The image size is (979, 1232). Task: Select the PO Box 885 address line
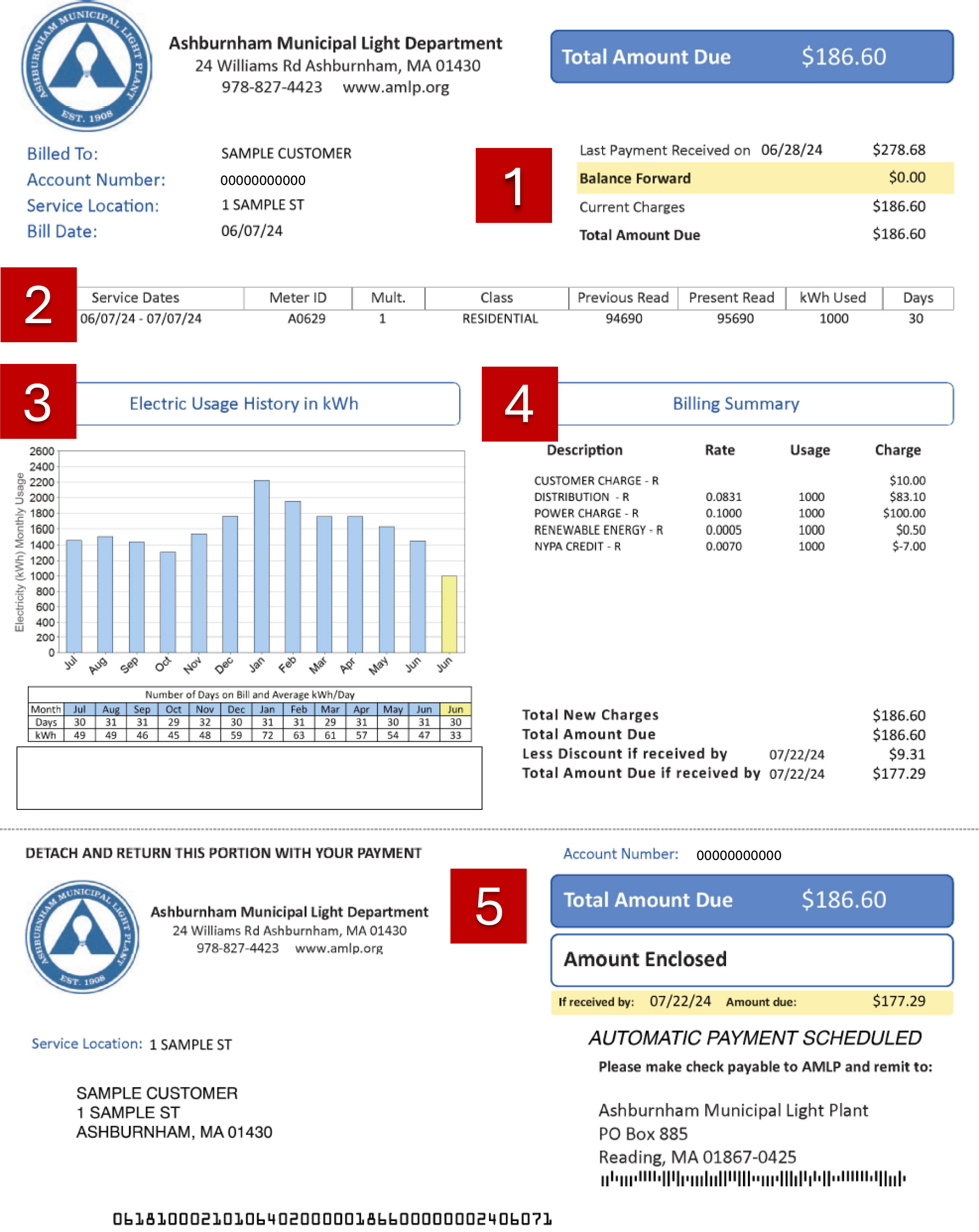click(x=642, y=1134)
